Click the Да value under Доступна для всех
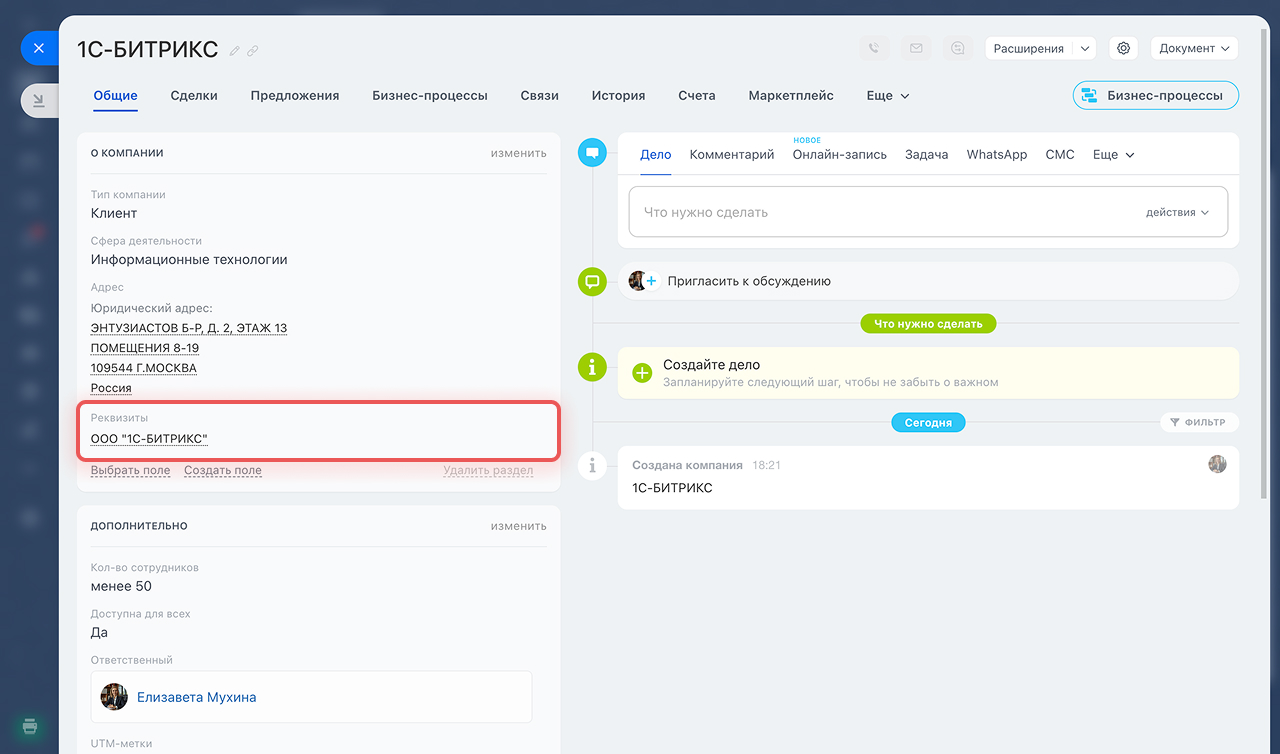 [x=99, y=632]
